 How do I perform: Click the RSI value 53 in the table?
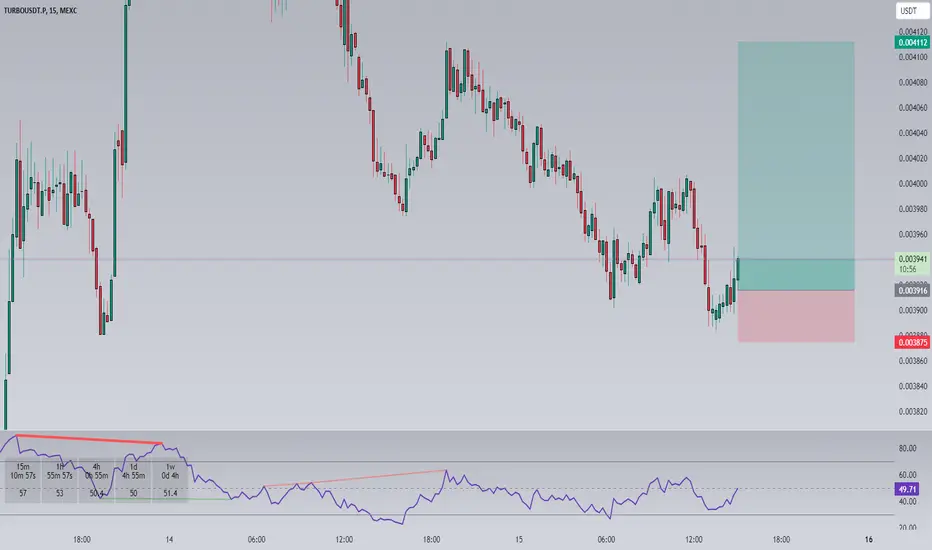click(x=59, y=493)
